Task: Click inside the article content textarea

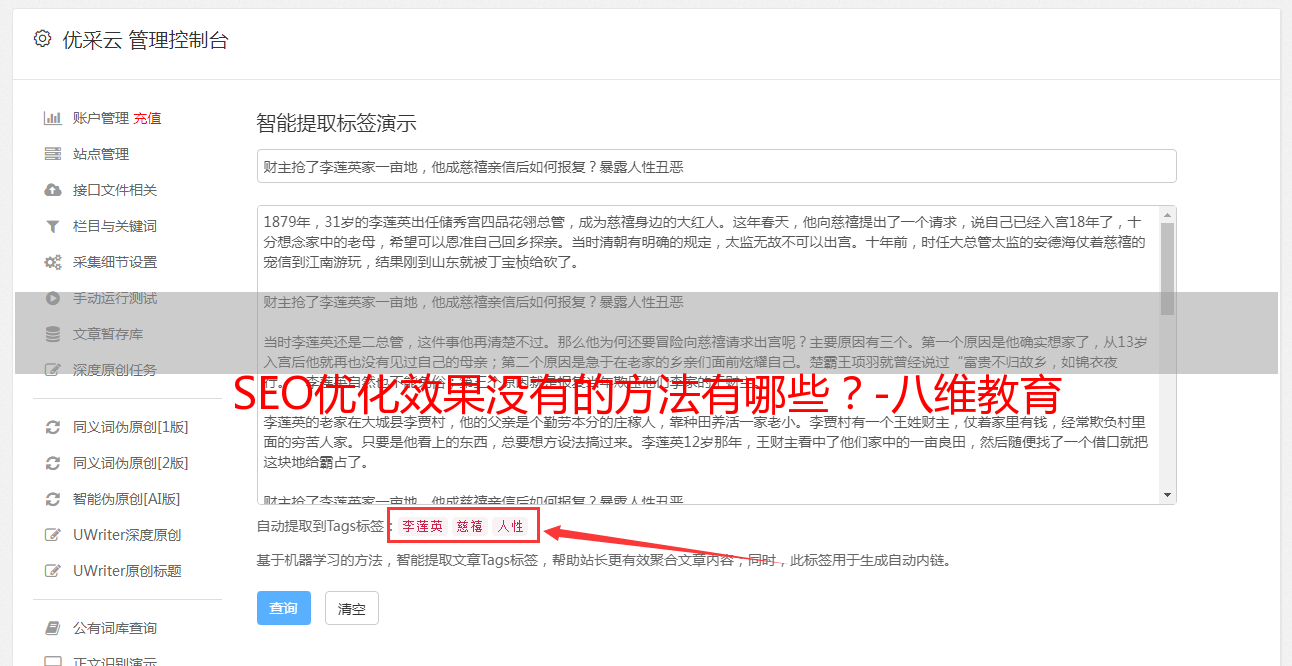Action: coord(708,355)
